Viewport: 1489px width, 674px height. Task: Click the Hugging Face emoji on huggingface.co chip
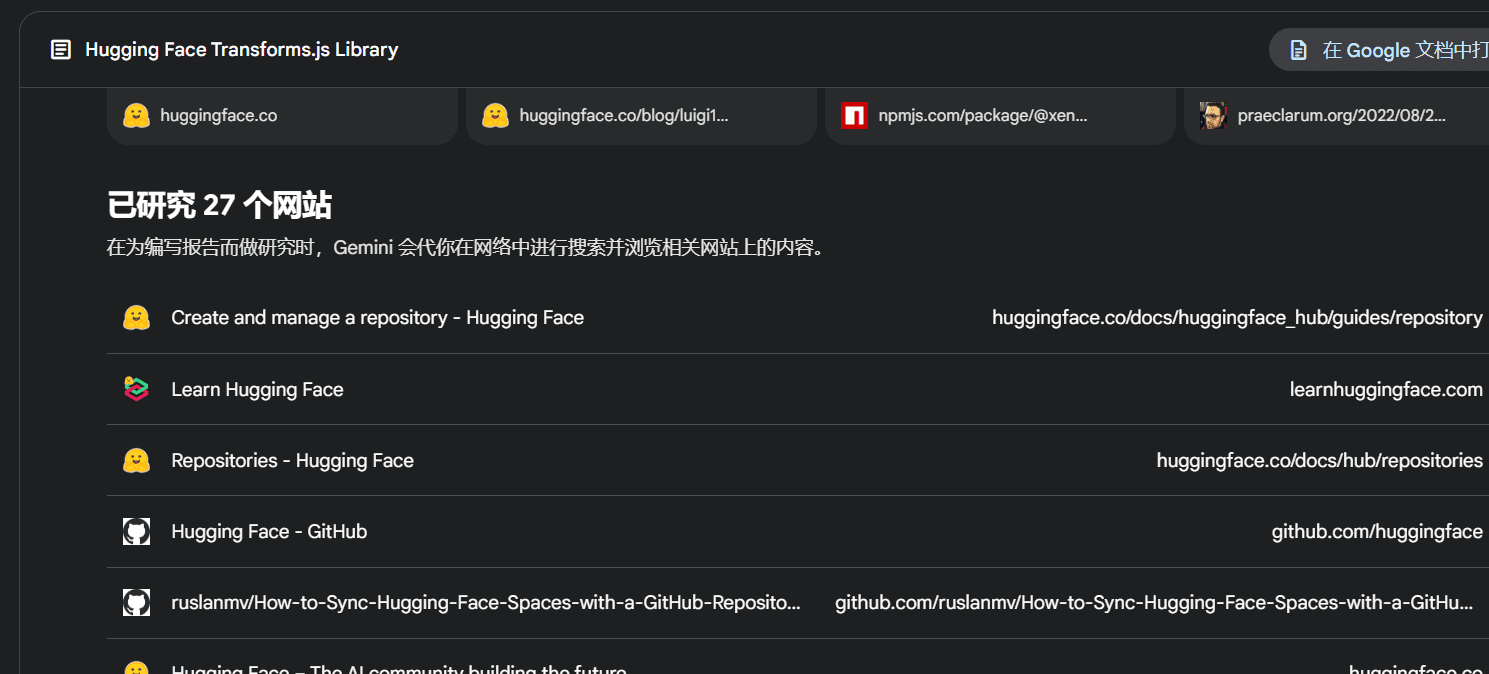[136, 116]
